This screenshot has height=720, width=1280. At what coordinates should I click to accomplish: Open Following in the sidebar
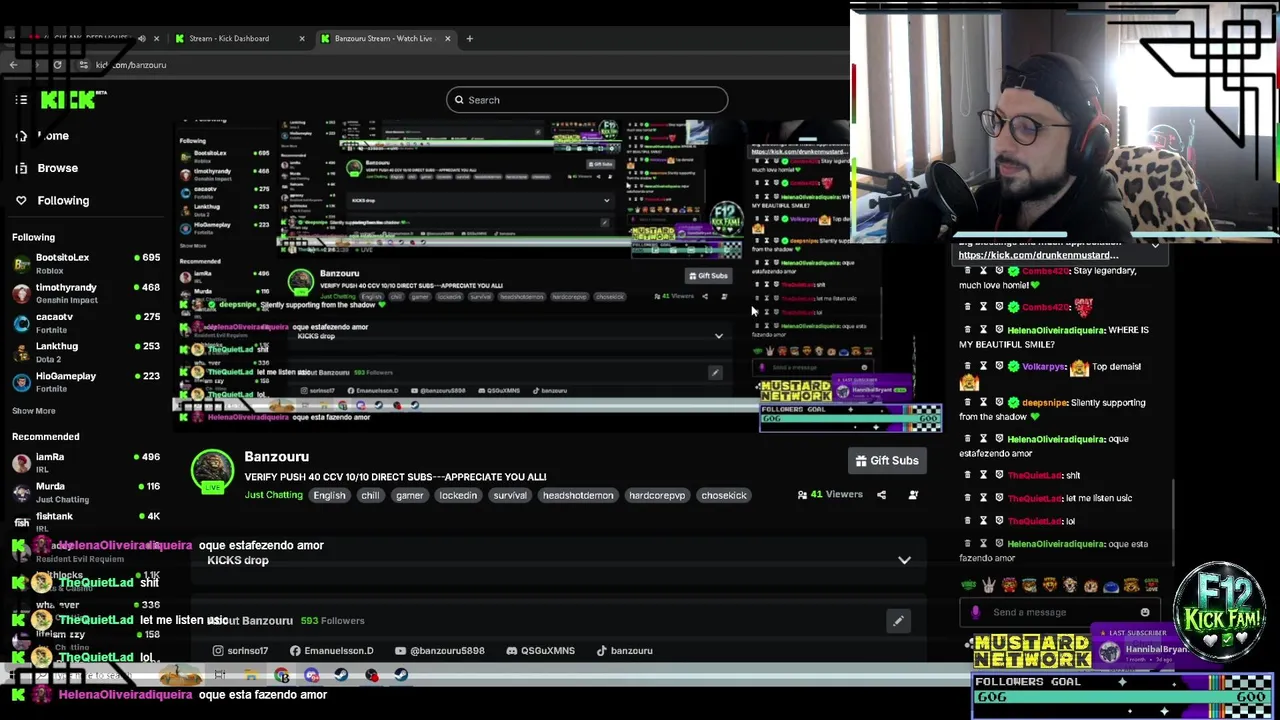(52, 201)
